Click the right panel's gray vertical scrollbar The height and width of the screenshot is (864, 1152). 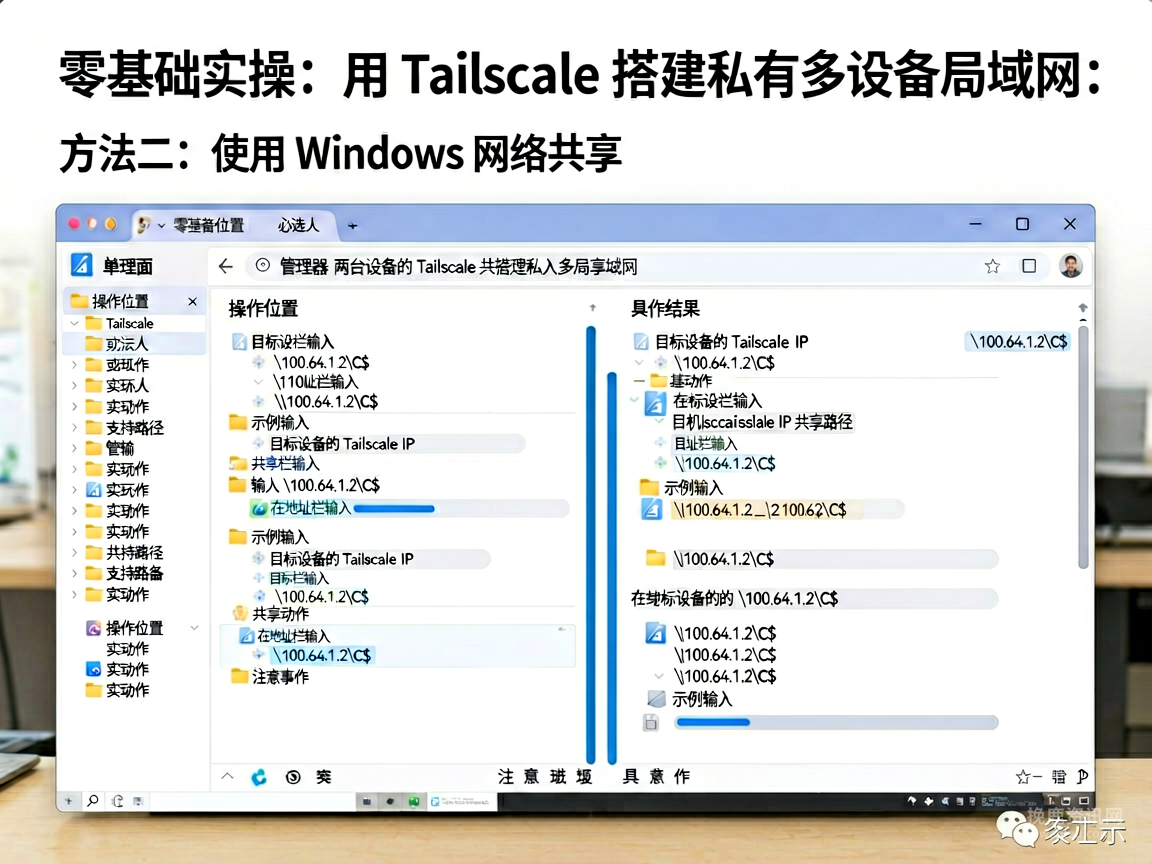click(x=1083, y=447)
